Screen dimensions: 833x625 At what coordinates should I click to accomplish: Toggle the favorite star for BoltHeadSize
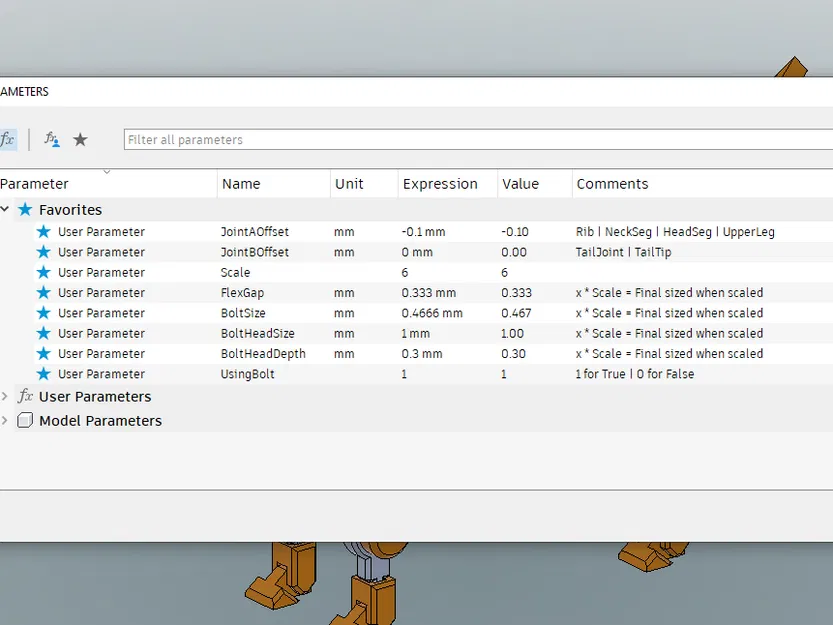(44, 333)
